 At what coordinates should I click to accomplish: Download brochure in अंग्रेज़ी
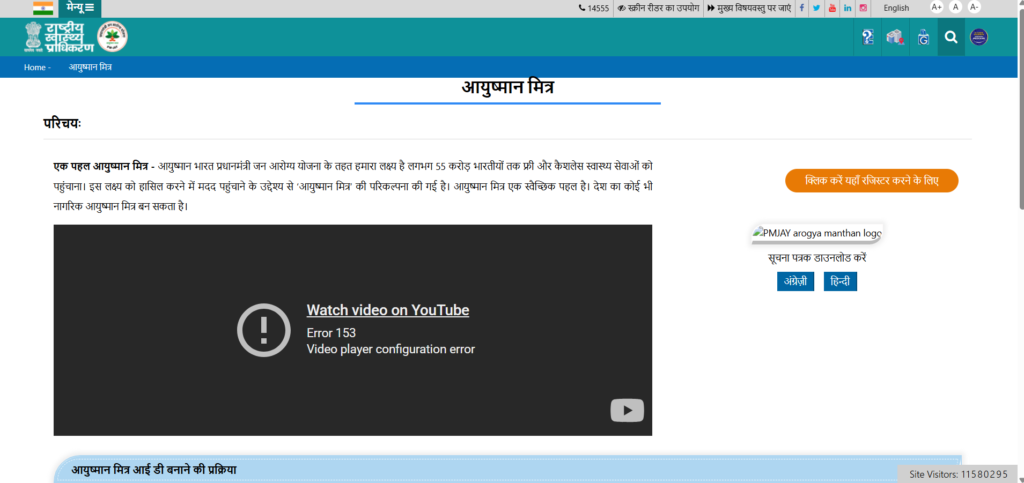795,281
